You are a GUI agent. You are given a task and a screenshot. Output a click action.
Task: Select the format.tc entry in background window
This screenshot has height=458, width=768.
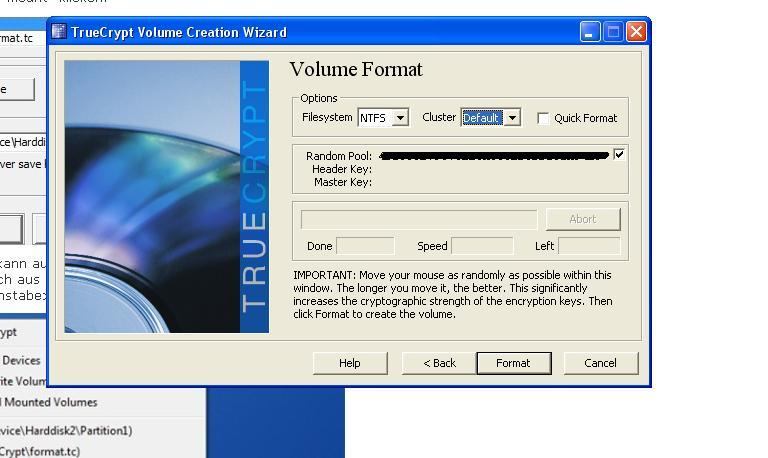point(40,451)
